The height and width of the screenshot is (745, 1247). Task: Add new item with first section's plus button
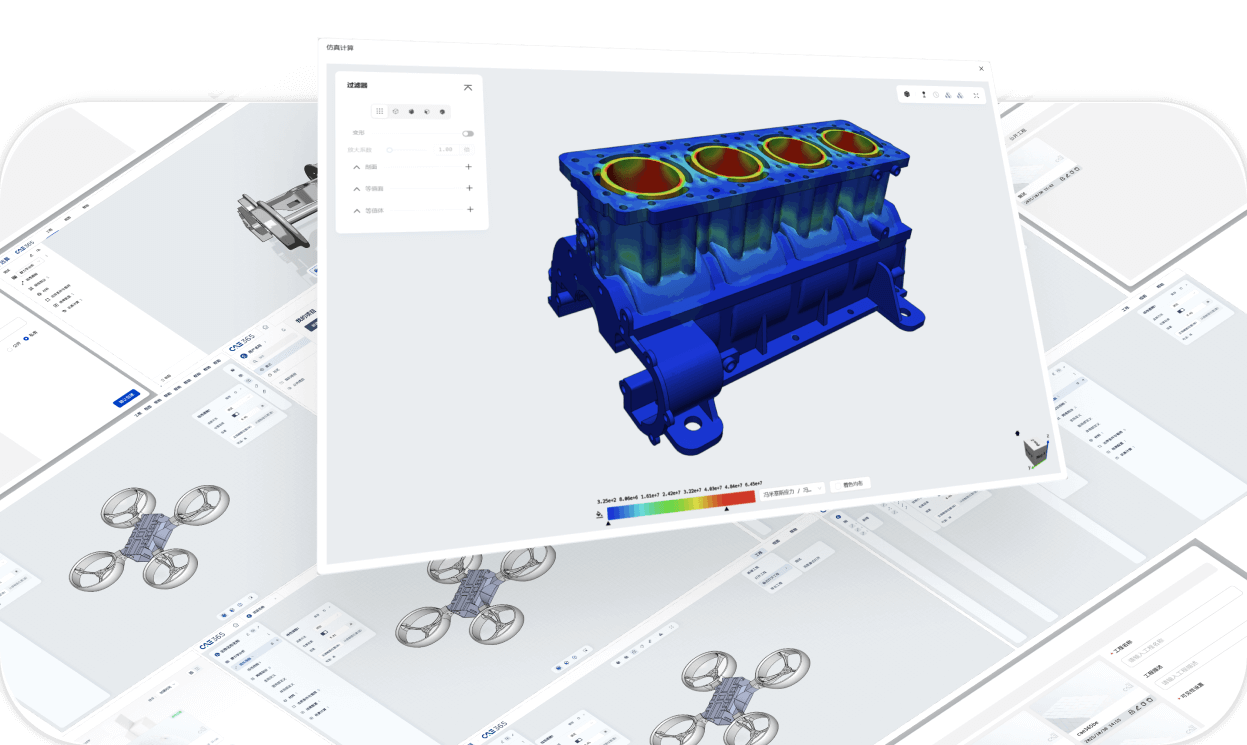click(469, 166)
